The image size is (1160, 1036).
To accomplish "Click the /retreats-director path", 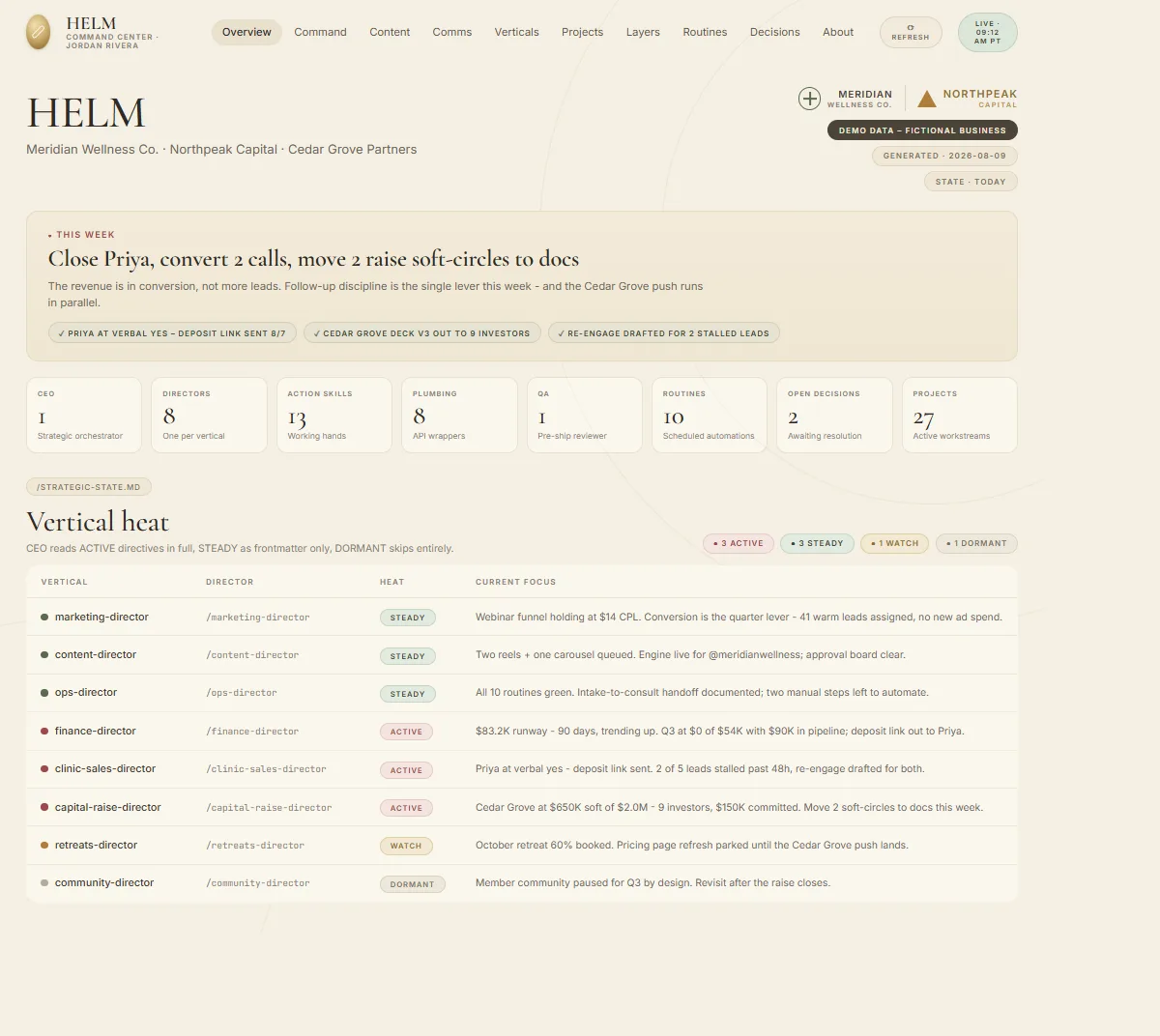I will click(255, 846).
